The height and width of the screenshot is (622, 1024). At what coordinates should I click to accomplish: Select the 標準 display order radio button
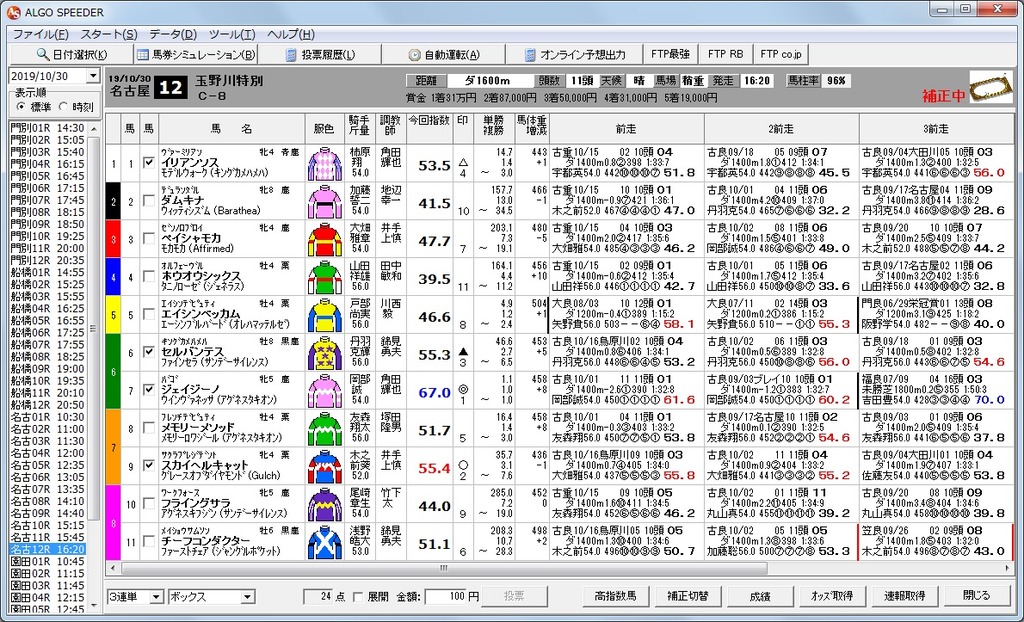pos(22,106)
